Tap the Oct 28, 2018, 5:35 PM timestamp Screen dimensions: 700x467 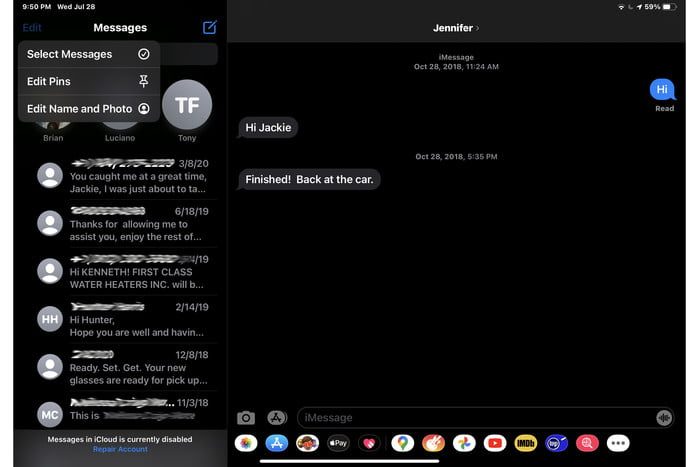456,157
